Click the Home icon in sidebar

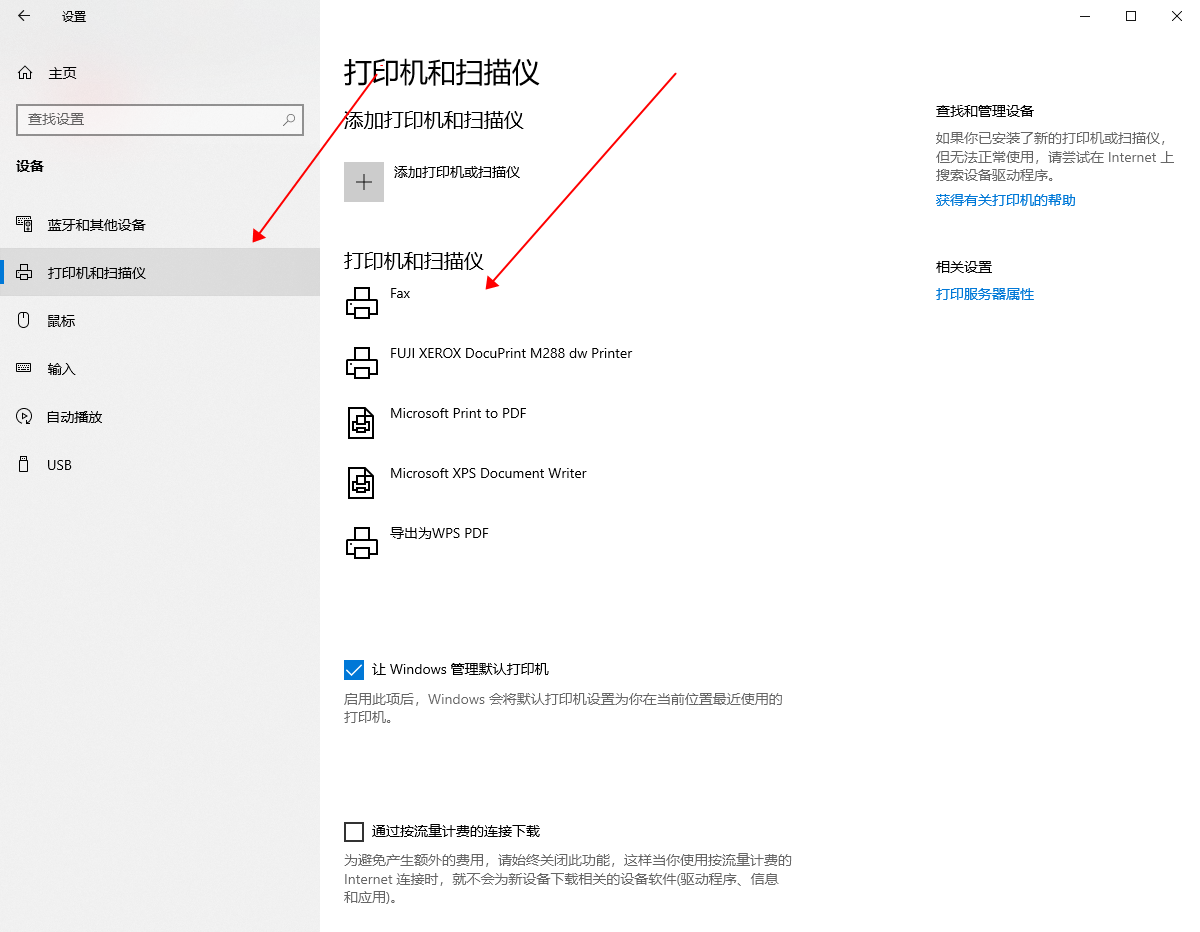tap(25, 73)
